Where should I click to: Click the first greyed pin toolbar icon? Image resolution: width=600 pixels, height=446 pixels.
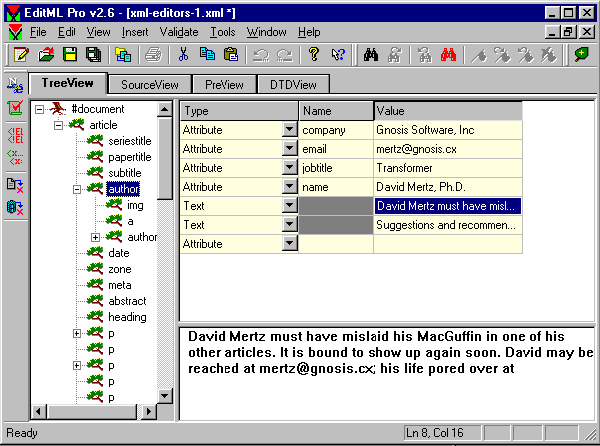click(x=479, y=55)
